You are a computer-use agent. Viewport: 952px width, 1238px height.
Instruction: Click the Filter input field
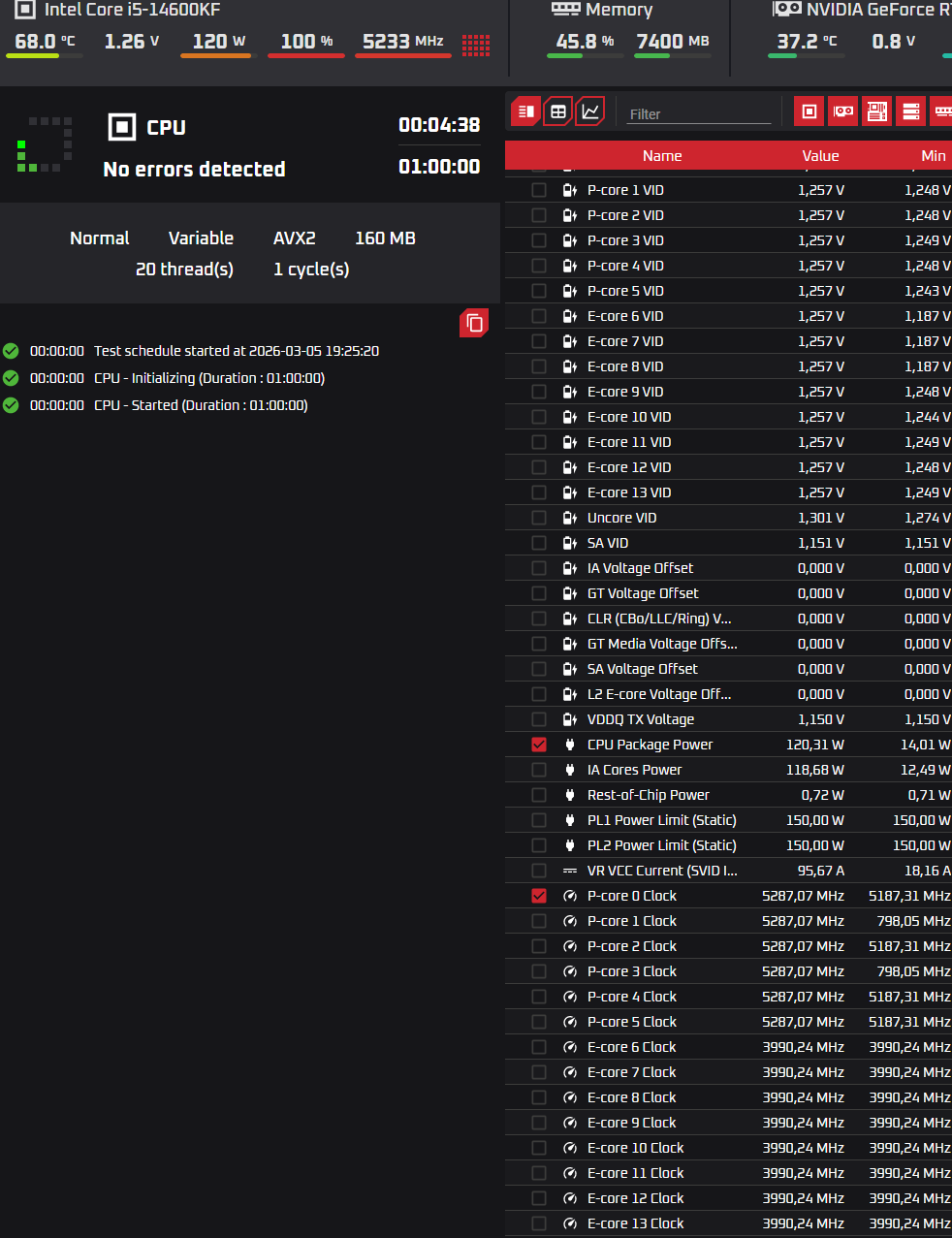click(699, 113)
